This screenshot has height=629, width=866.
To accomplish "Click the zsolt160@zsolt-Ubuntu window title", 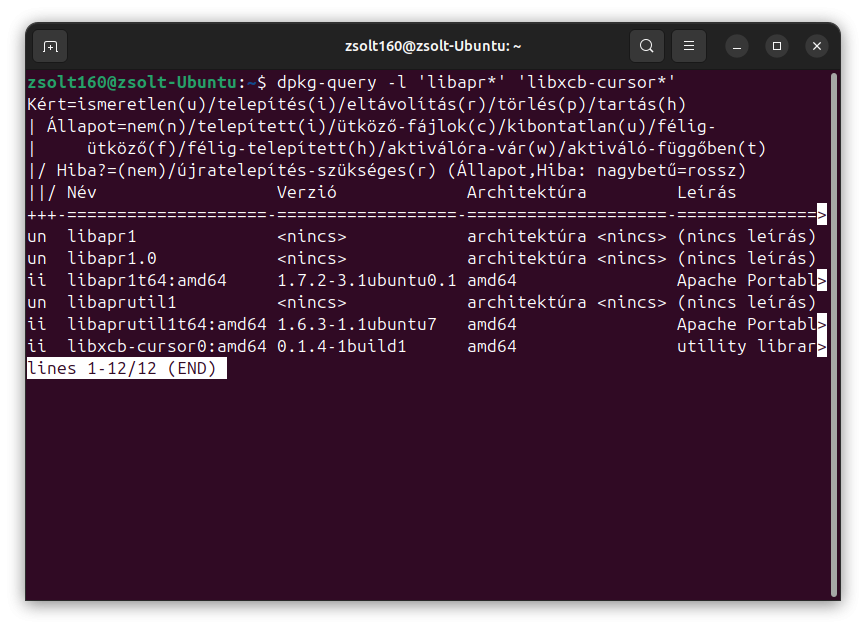I will (x=432, y=46).
